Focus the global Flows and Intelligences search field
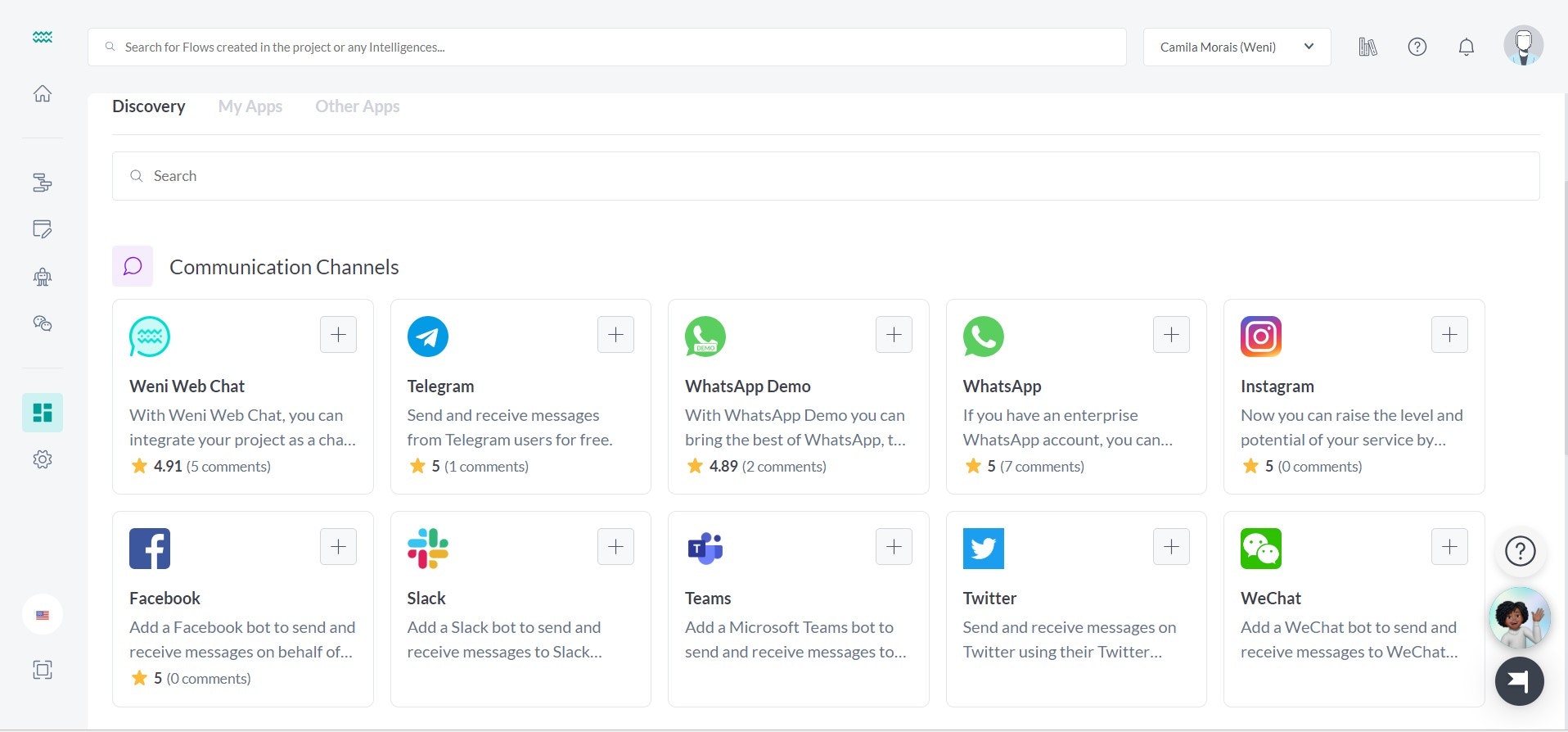 point(607,47)
